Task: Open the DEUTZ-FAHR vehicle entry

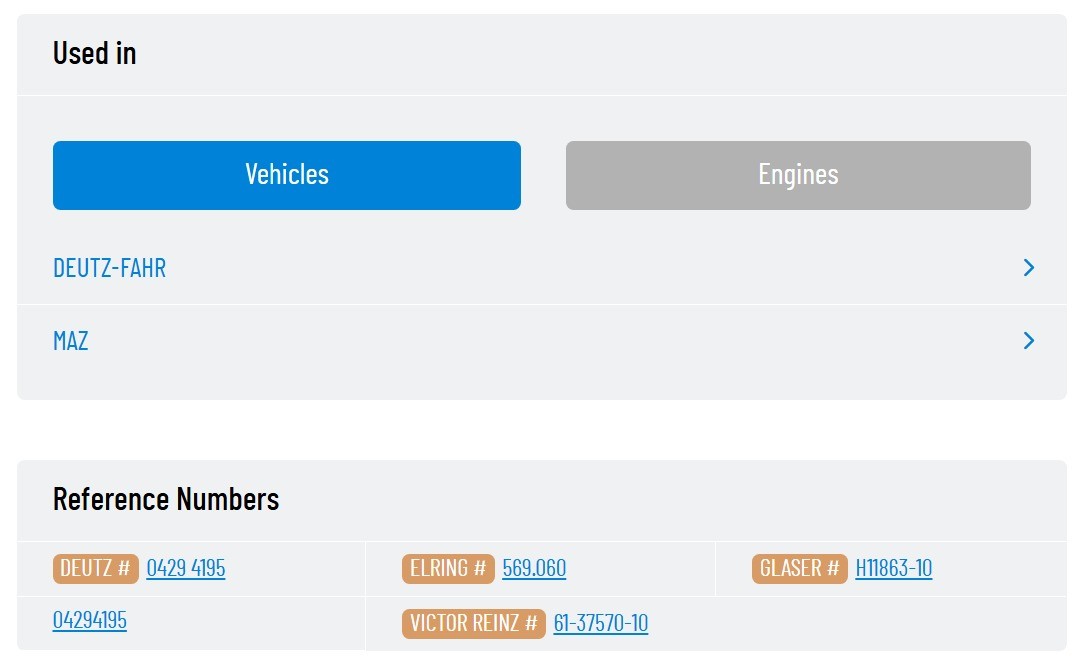Action: tap(109, 268)
